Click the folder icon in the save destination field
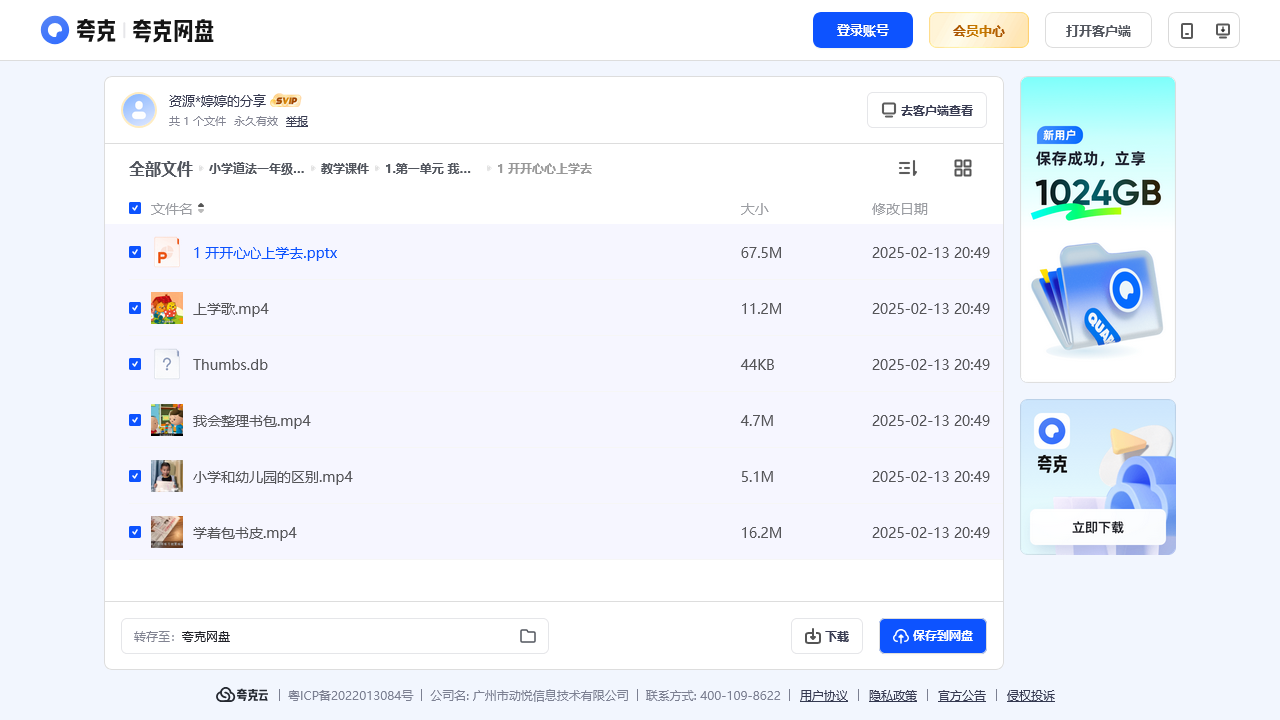Image resolution: width=1280 pixels, height=720 pixels. click(528, 636)
